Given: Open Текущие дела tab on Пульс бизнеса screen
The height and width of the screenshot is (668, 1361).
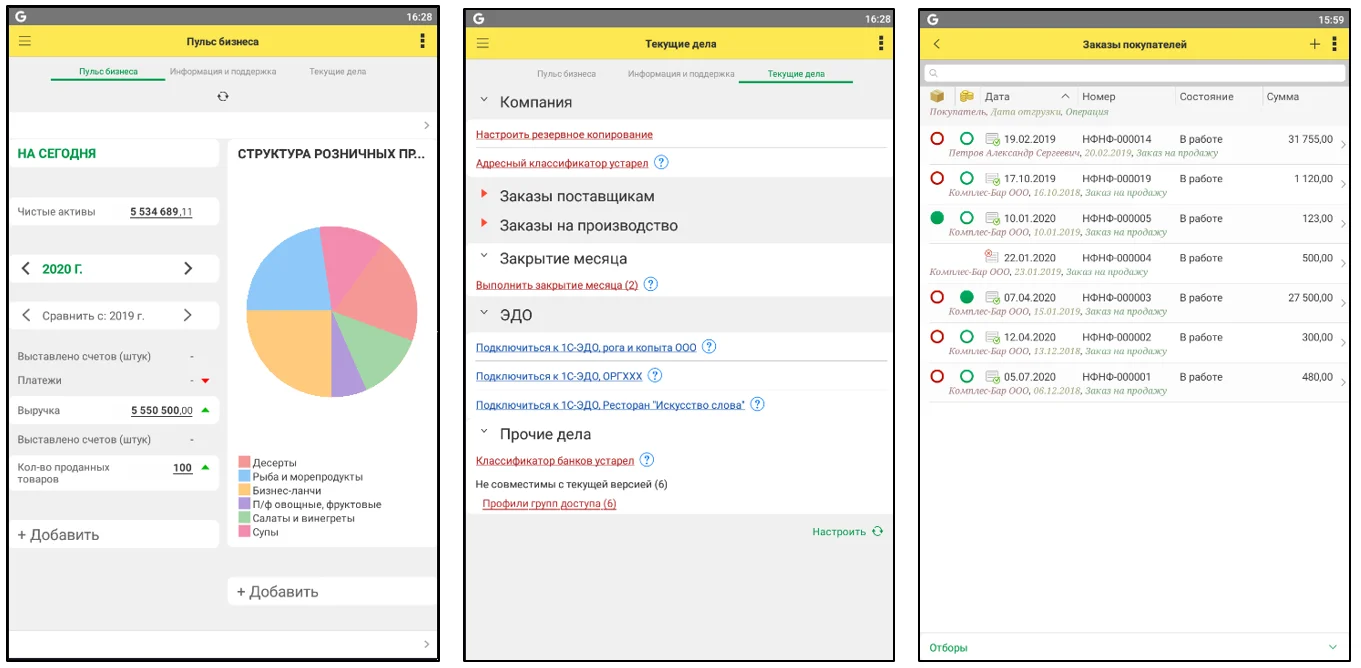Looking at the screenshot, I should pyautogui.click(x=337, y=72).
